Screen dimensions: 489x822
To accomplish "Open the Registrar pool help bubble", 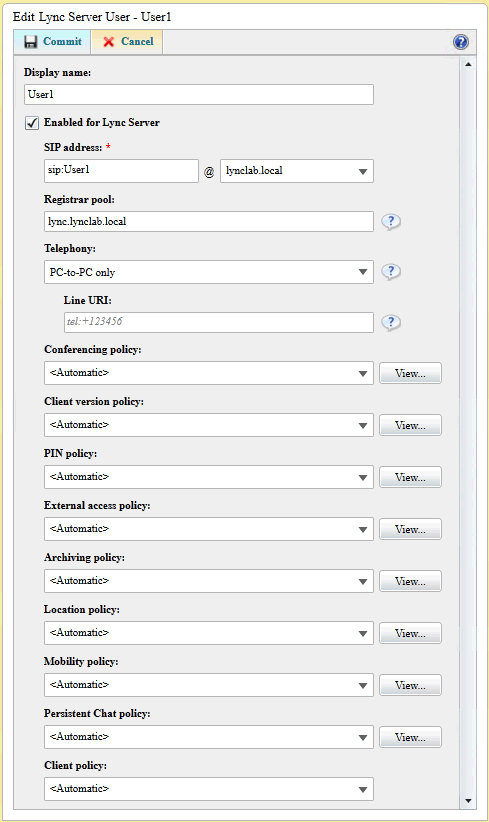I will tap(390, 222).
